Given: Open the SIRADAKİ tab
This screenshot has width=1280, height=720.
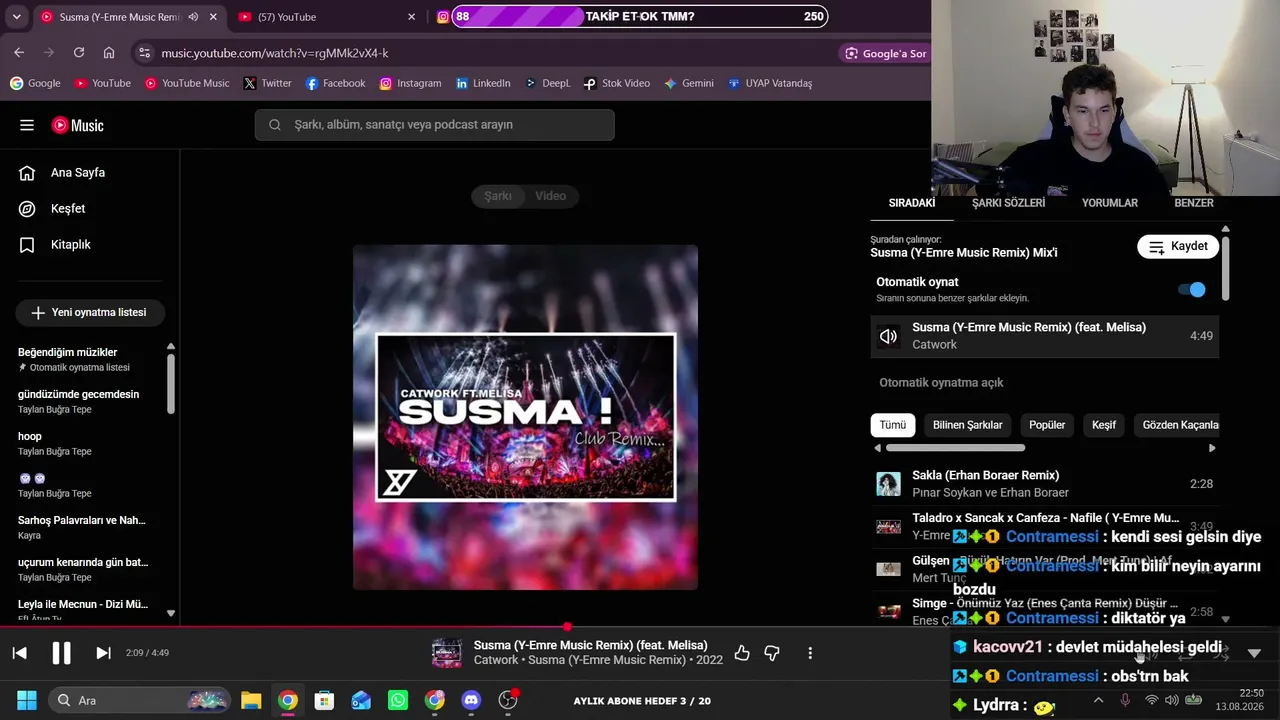Looking at the screenshot, I should pyautogui.click(x=912, y=203).
